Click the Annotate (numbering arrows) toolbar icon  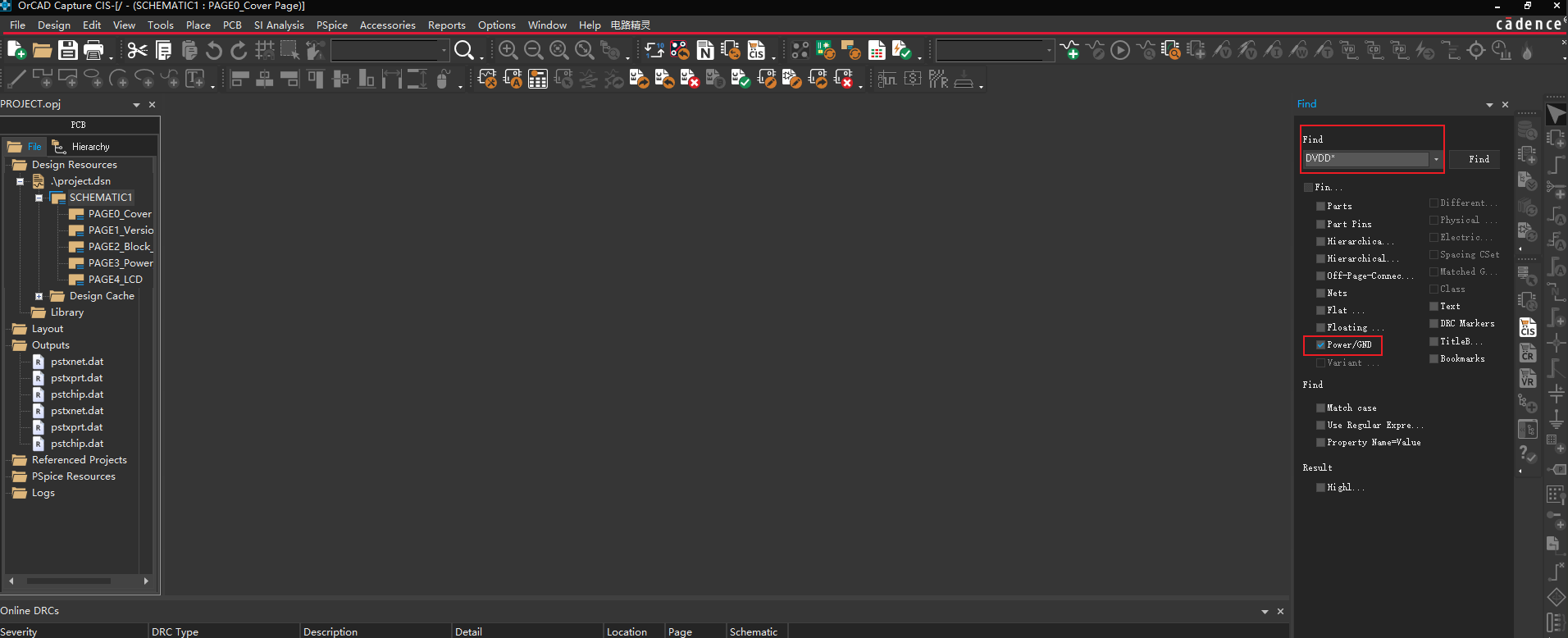tap(654, 50)
